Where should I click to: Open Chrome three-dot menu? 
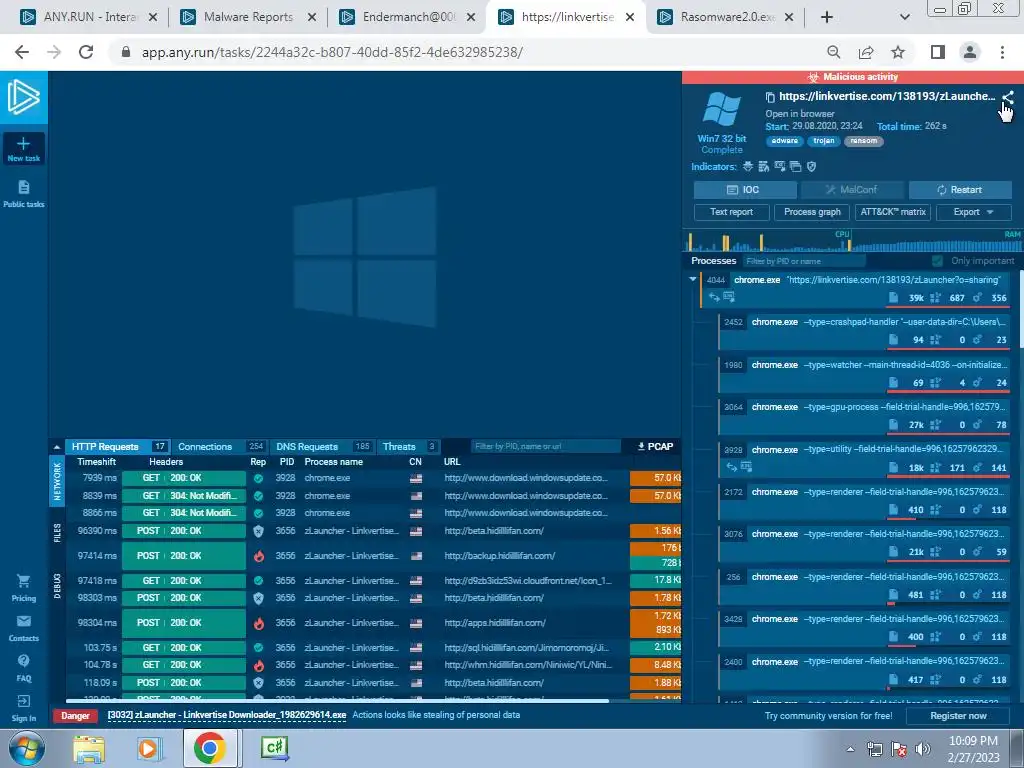[1002, 52]
